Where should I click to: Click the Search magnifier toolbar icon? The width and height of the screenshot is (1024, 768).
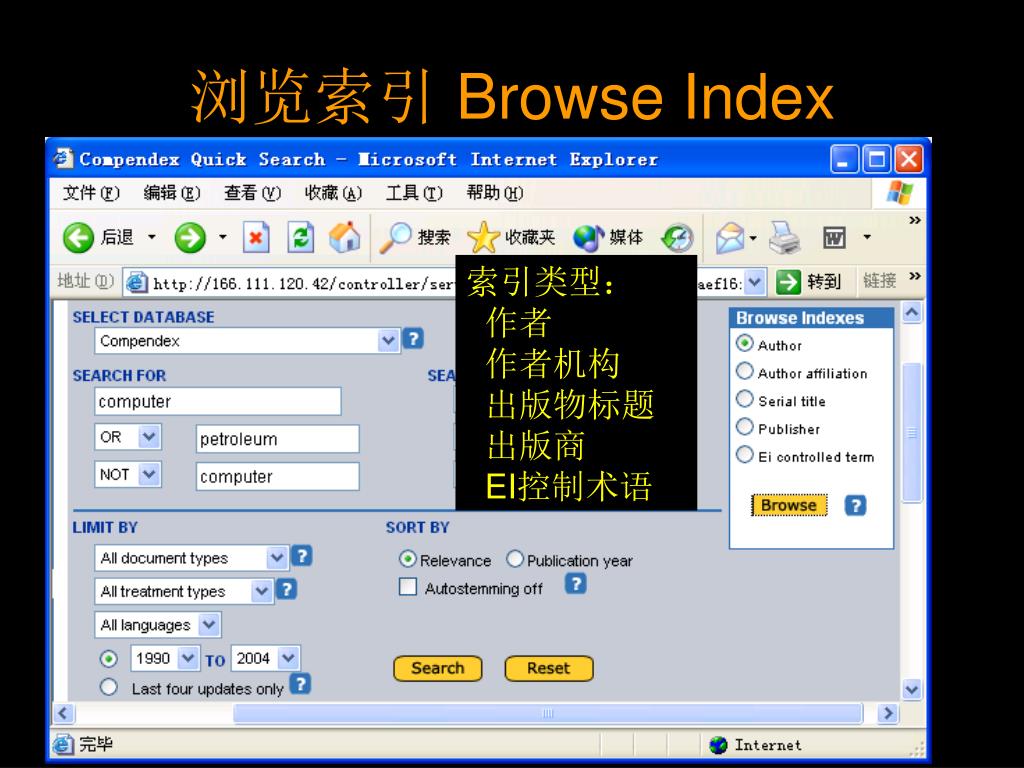pos(395,237)
